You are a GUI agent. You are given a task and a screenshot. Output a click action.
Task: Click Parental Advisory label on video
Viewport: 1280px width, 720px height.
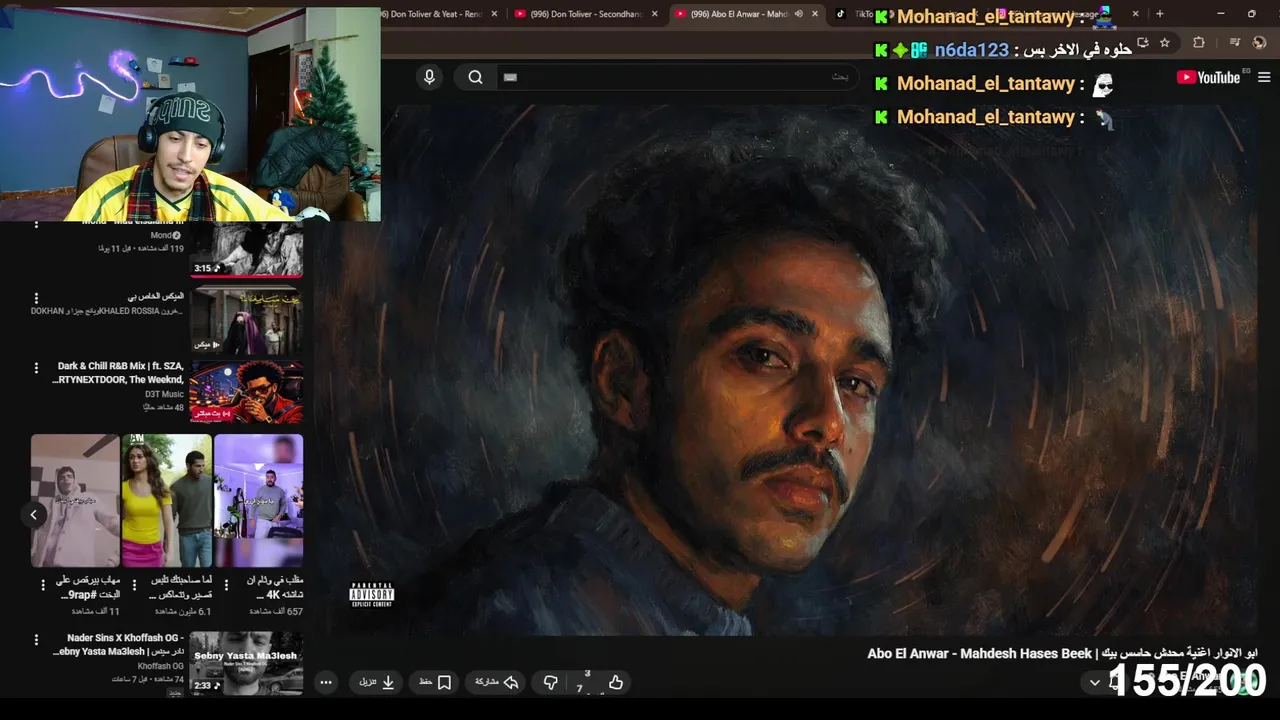pos(371,594)
